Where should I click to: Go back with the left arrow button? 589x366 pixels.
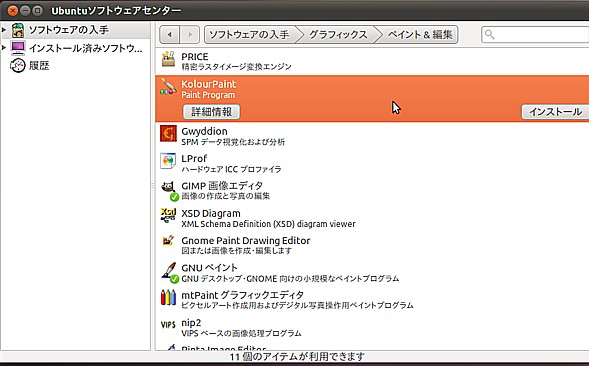point(170,35)
